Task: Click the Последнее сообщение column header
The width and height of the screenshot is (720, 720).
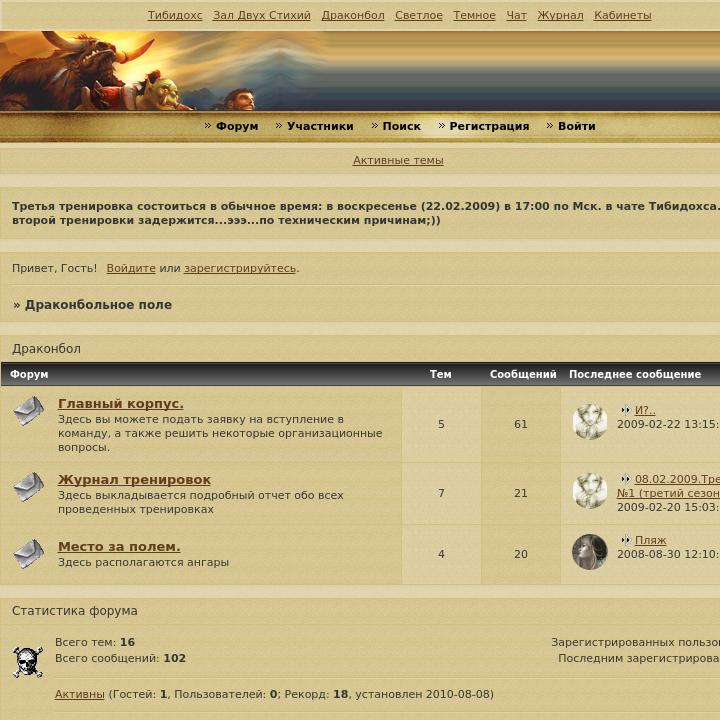Action: click(x=635, y=374)
